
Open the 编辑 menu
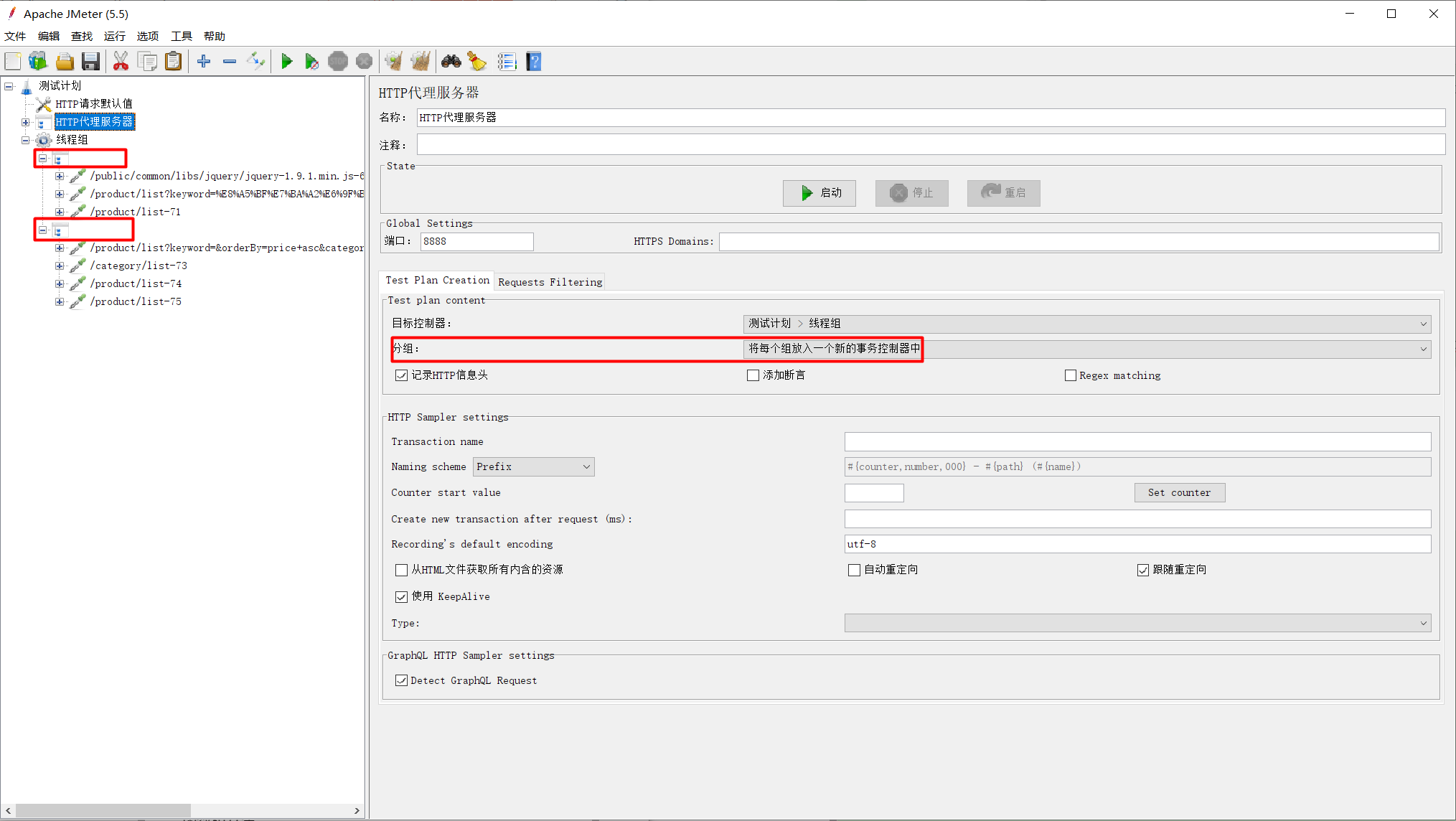[49, 37]
